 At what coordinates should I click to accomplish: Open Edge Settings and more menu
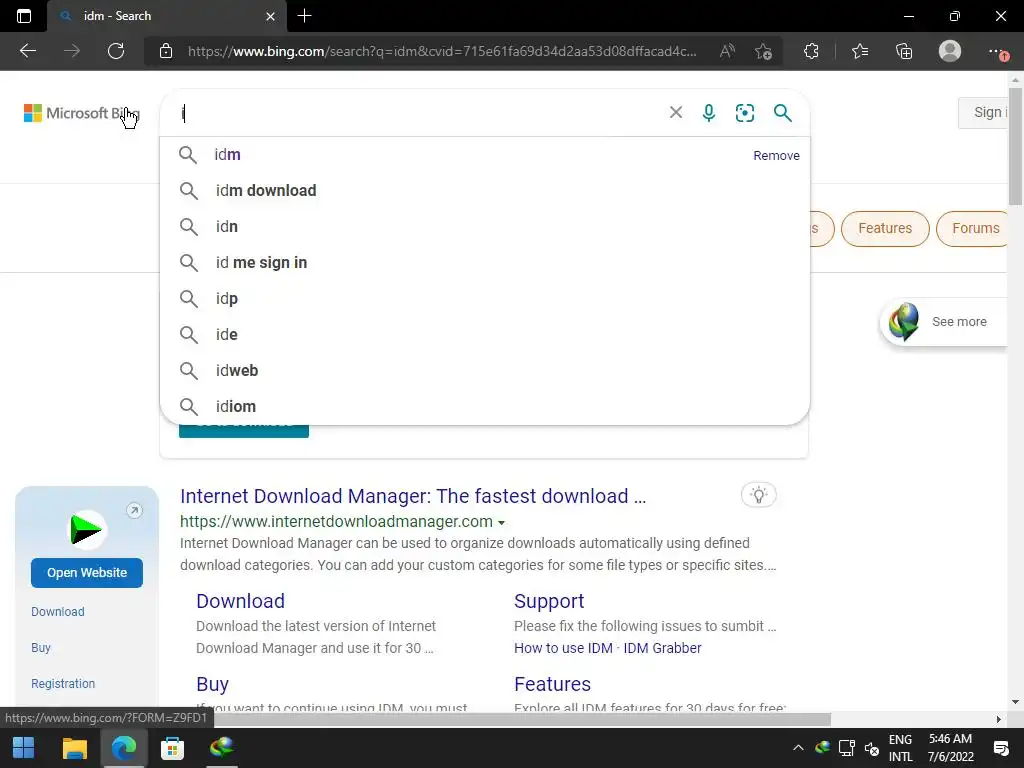pos(997,51)
